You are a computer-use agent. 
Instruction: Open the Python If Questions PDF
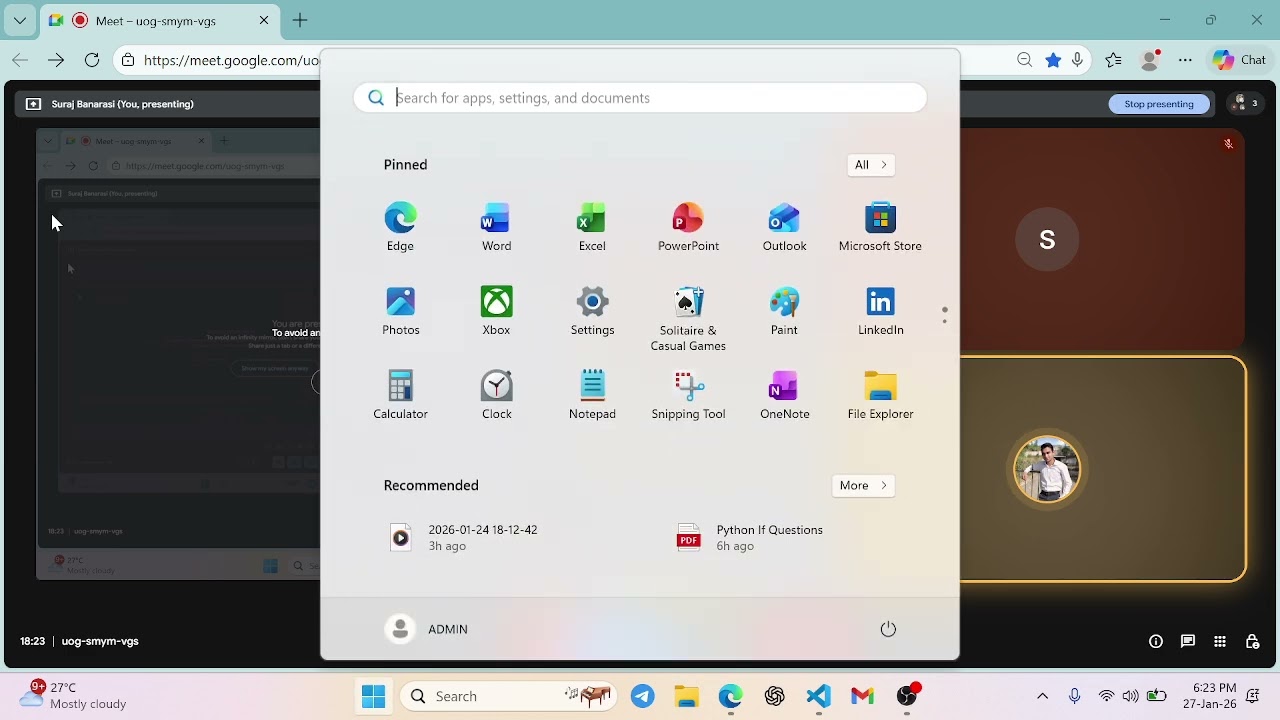click(750, 537)
